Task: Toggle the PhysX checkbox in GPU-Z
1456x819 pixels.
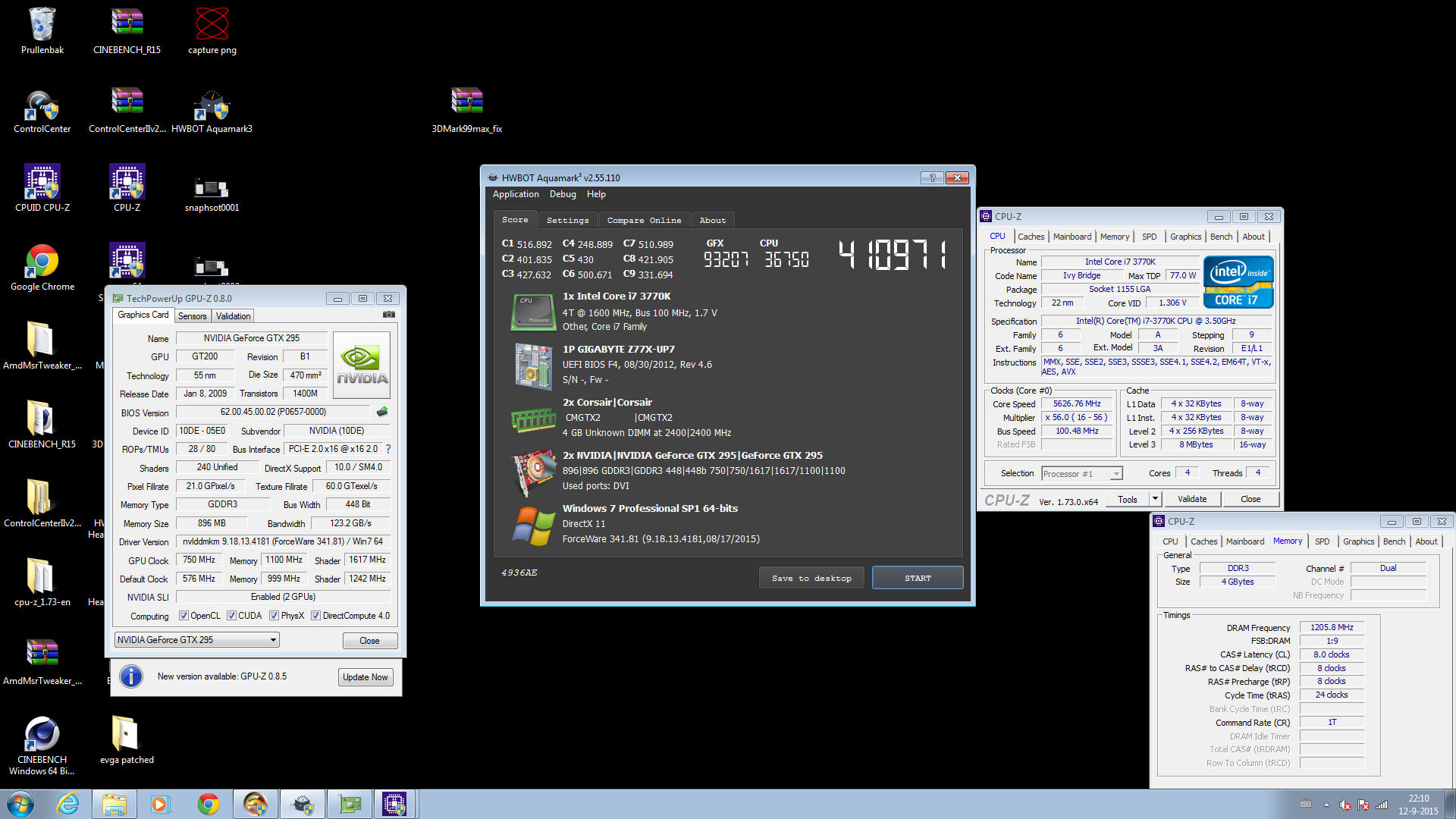Action: tap(274, 616)
